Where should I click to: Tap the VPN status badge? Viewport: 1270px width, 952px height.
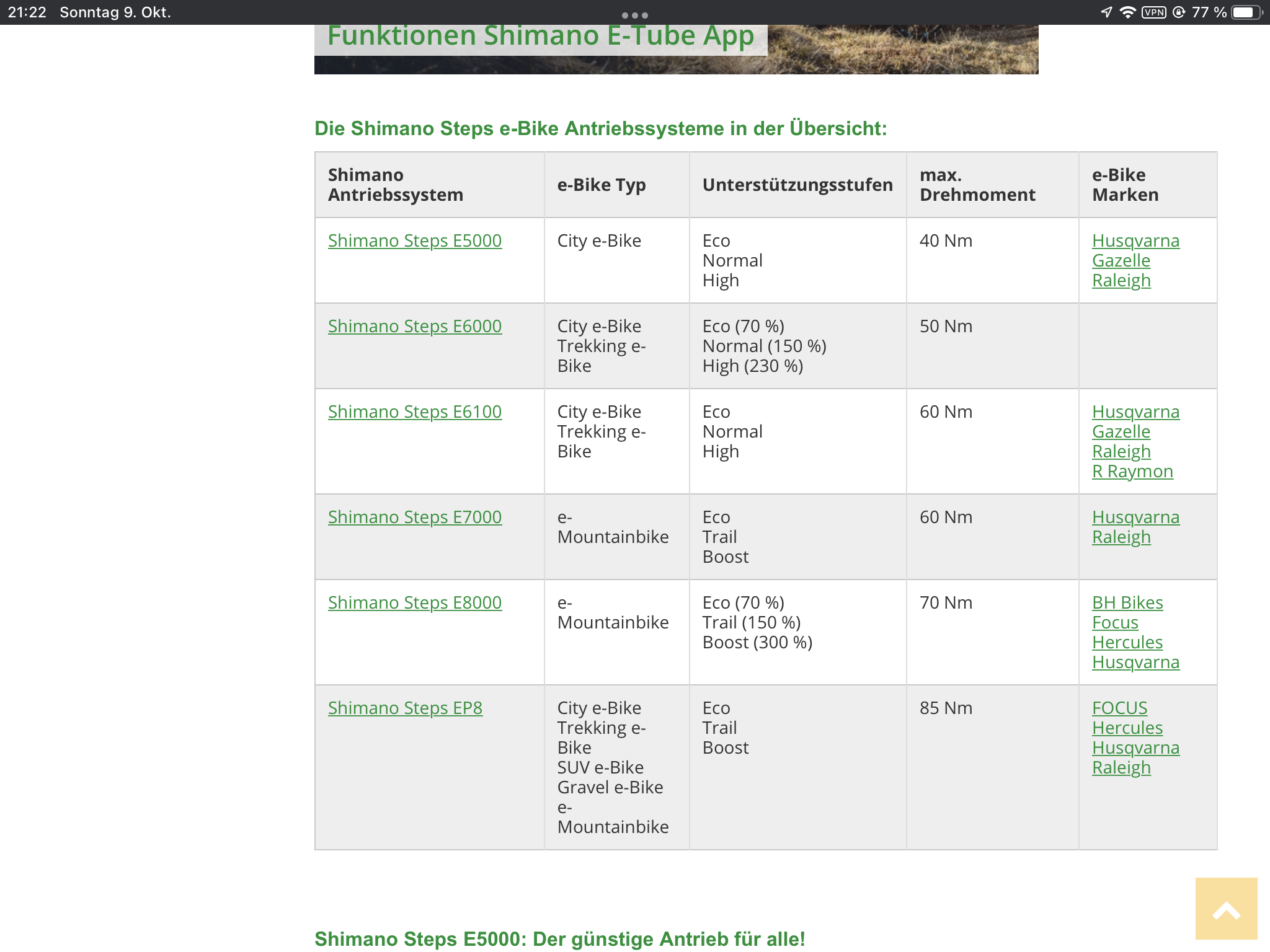[1154, 12]
